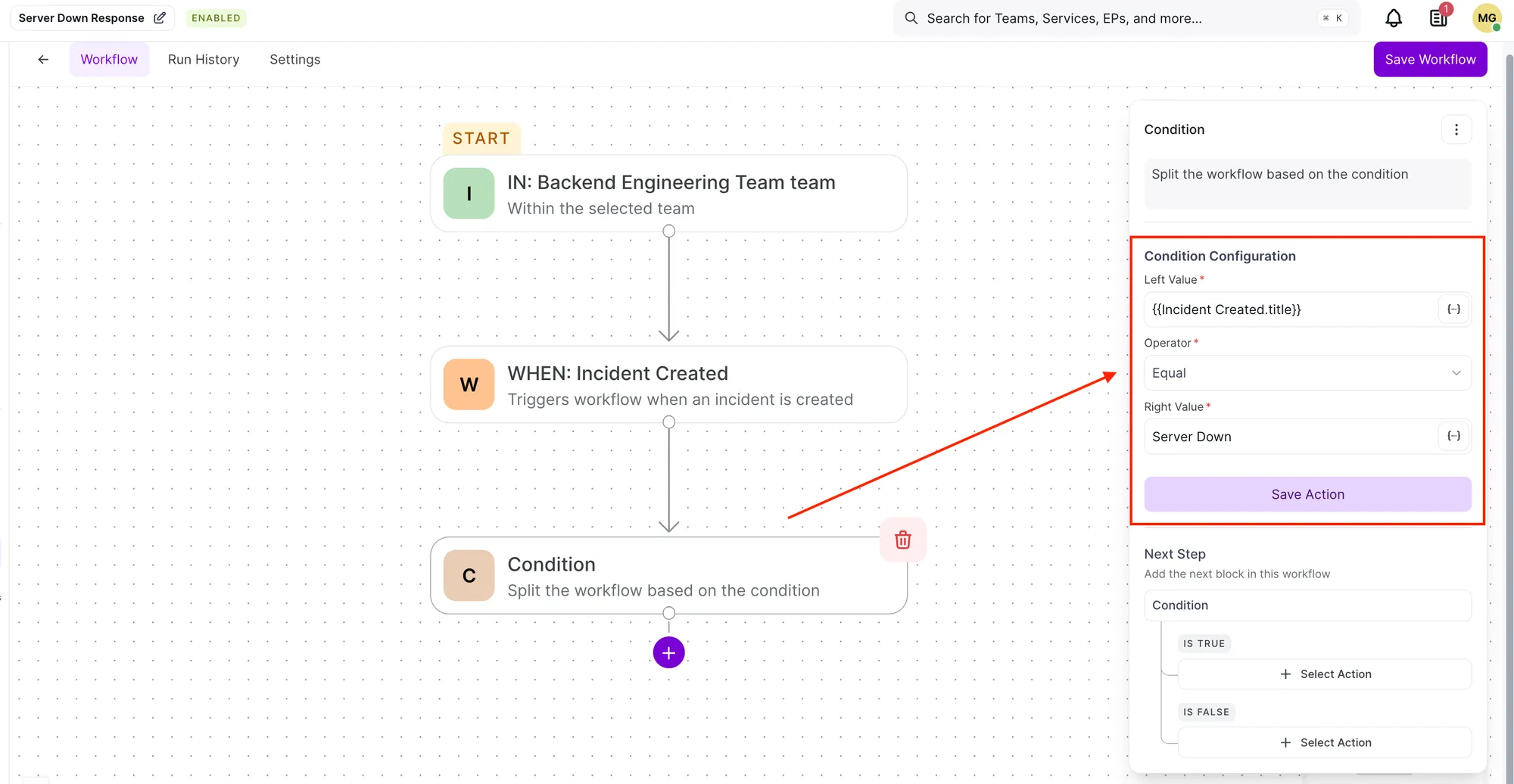Click the search keyboard shortcut K badge
Screen dimensions: 1514x784
pos(1333,18)
